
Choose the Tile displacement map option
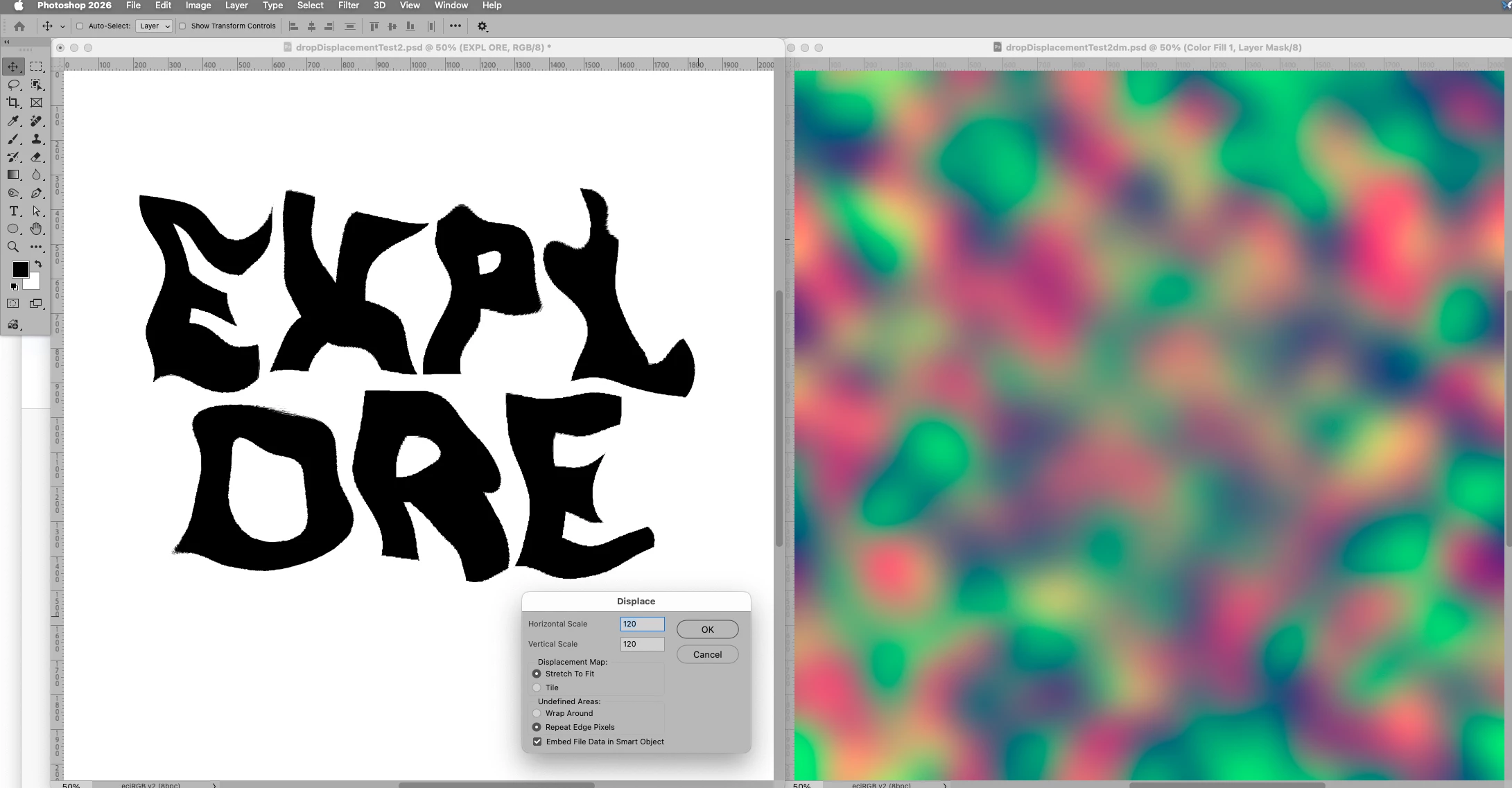coord(537,688)
